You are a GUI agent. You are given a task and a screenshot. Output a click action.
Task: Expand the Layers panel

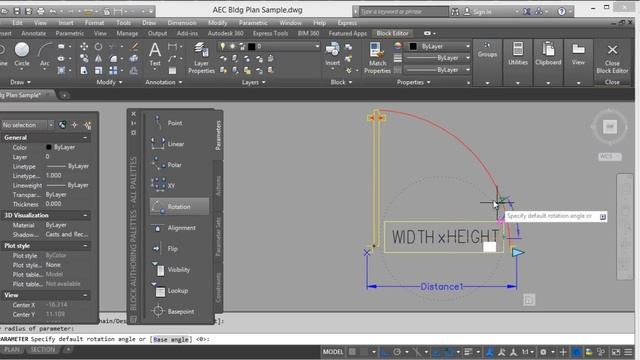tap(253, 82)
